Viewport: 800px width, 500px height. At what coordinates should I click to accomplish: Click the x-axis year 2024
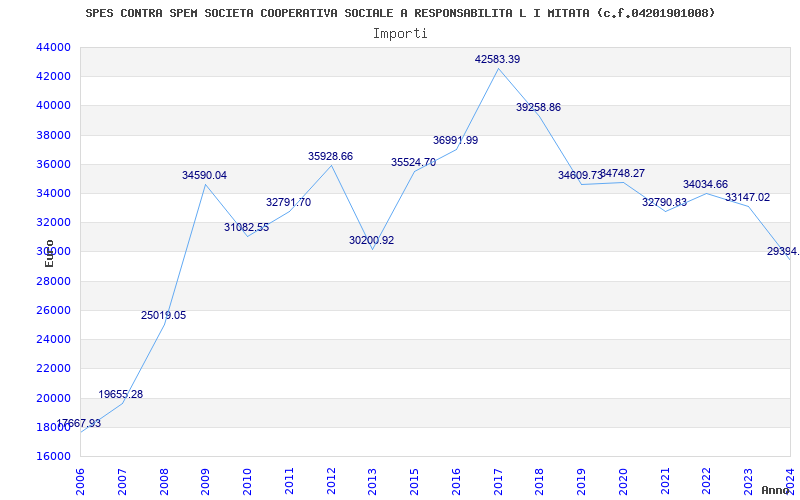pyautogui.click(x=791, y=482)
